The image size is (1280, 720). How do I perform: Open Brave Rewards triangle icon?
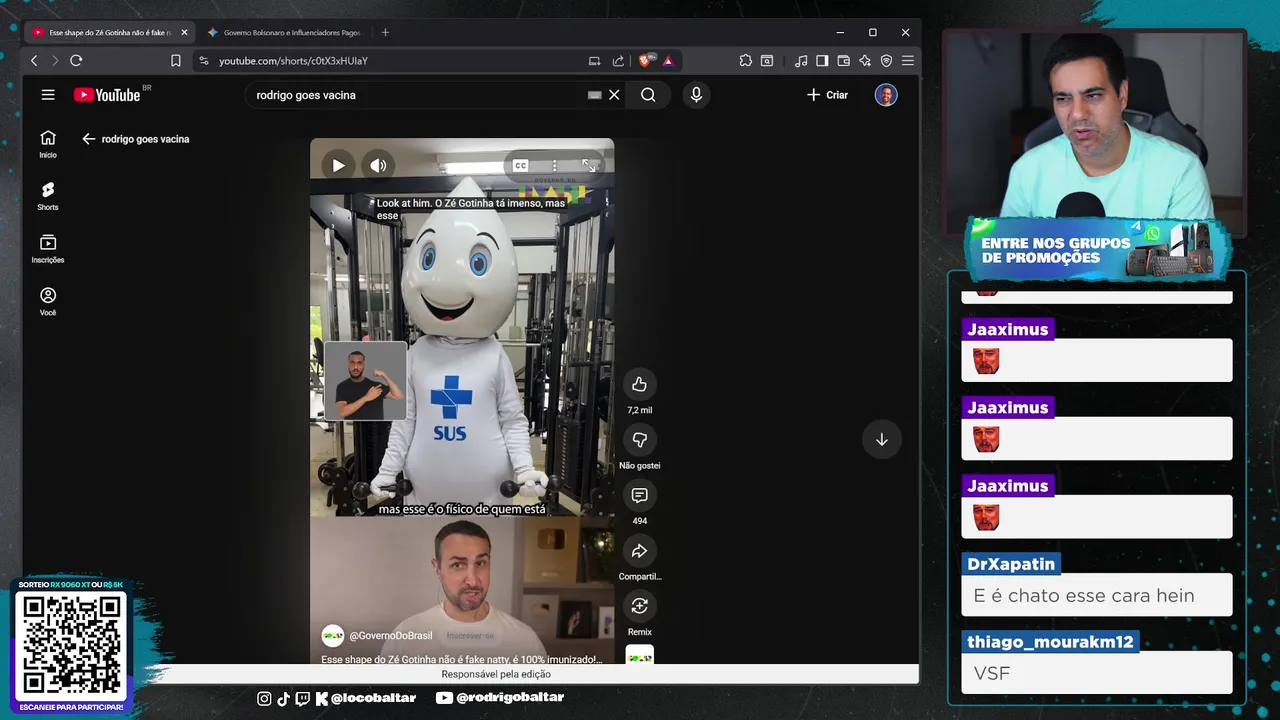coord(668,61)
